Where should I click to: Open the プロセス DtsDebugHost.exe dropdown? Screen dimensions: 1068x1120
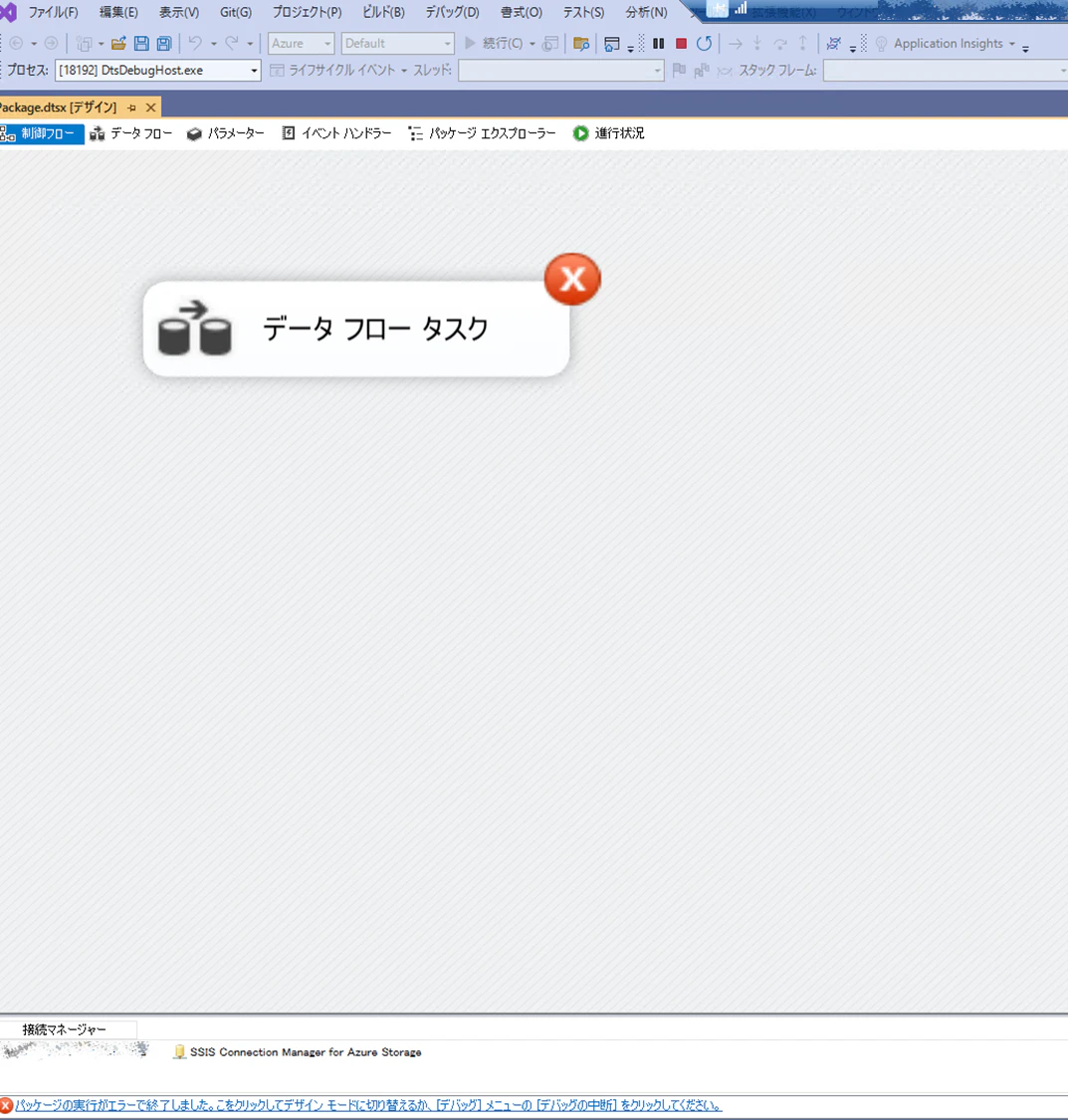coord(158,70)
